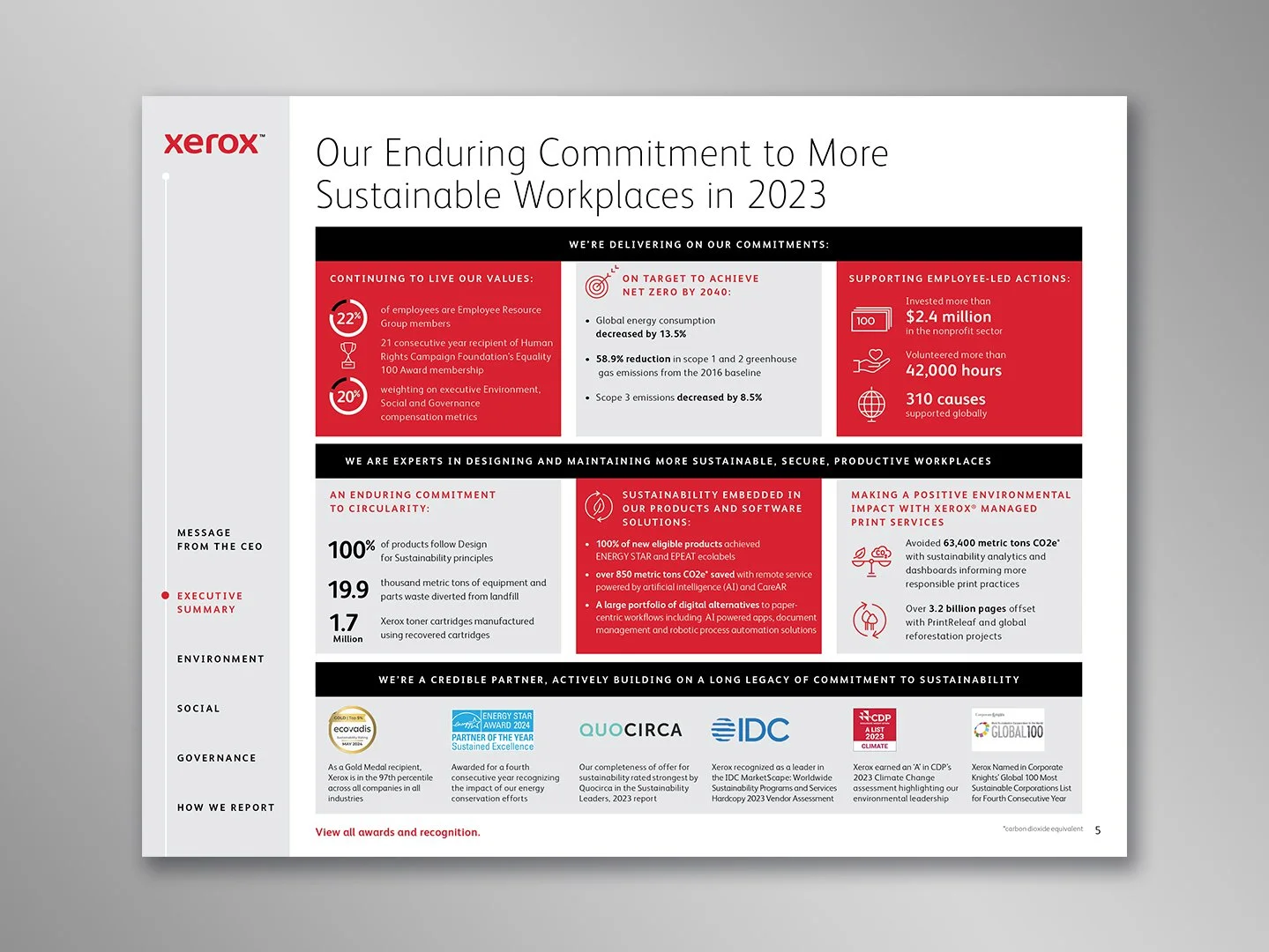Click the carbon dioxide equivalent footnote
This screenshot has width=1269, height=952.
coord(1043,829)
